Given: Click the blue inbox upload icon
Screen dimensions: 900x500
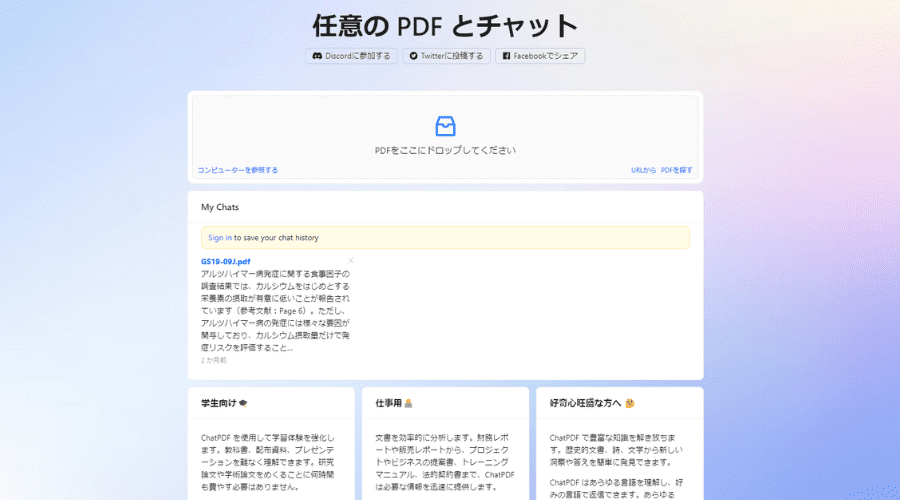Looking at the screenshot, I should [445, 126].
